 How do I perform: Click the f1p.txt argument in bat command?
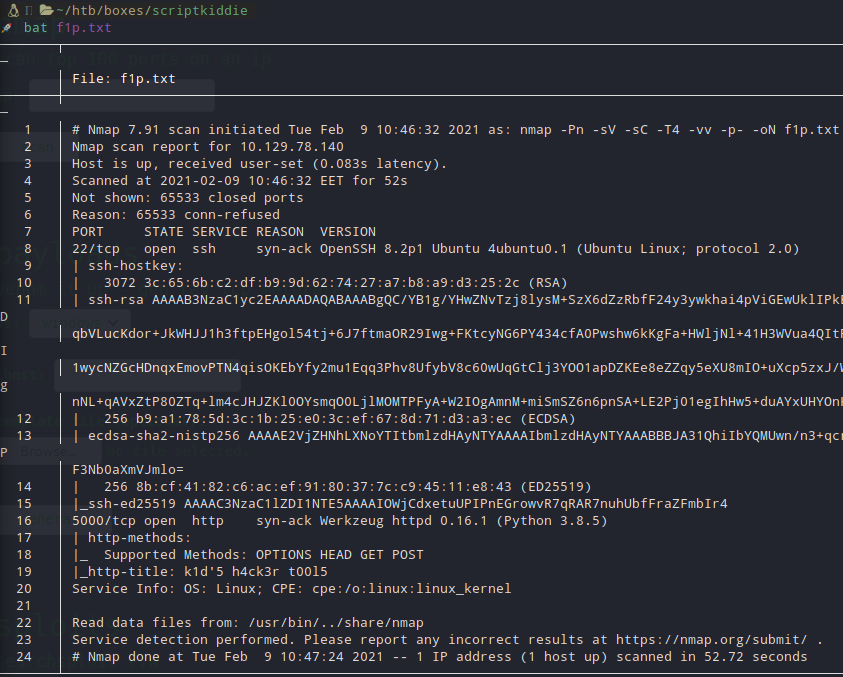tap(84, 27)
